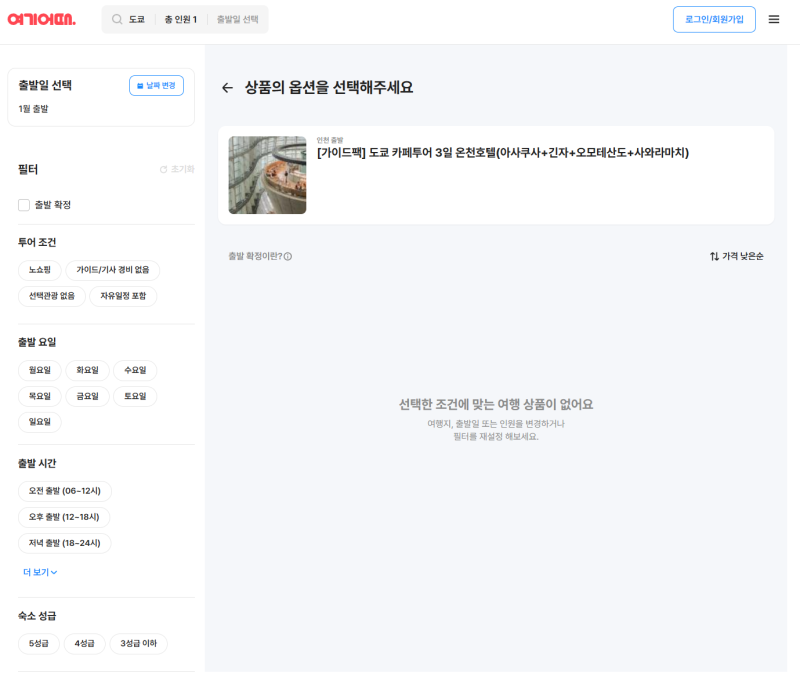Toggle the 월요일 departure day chip
This screenshot has width=800, height=684.
pyautogui.click(x=40, y=370)
